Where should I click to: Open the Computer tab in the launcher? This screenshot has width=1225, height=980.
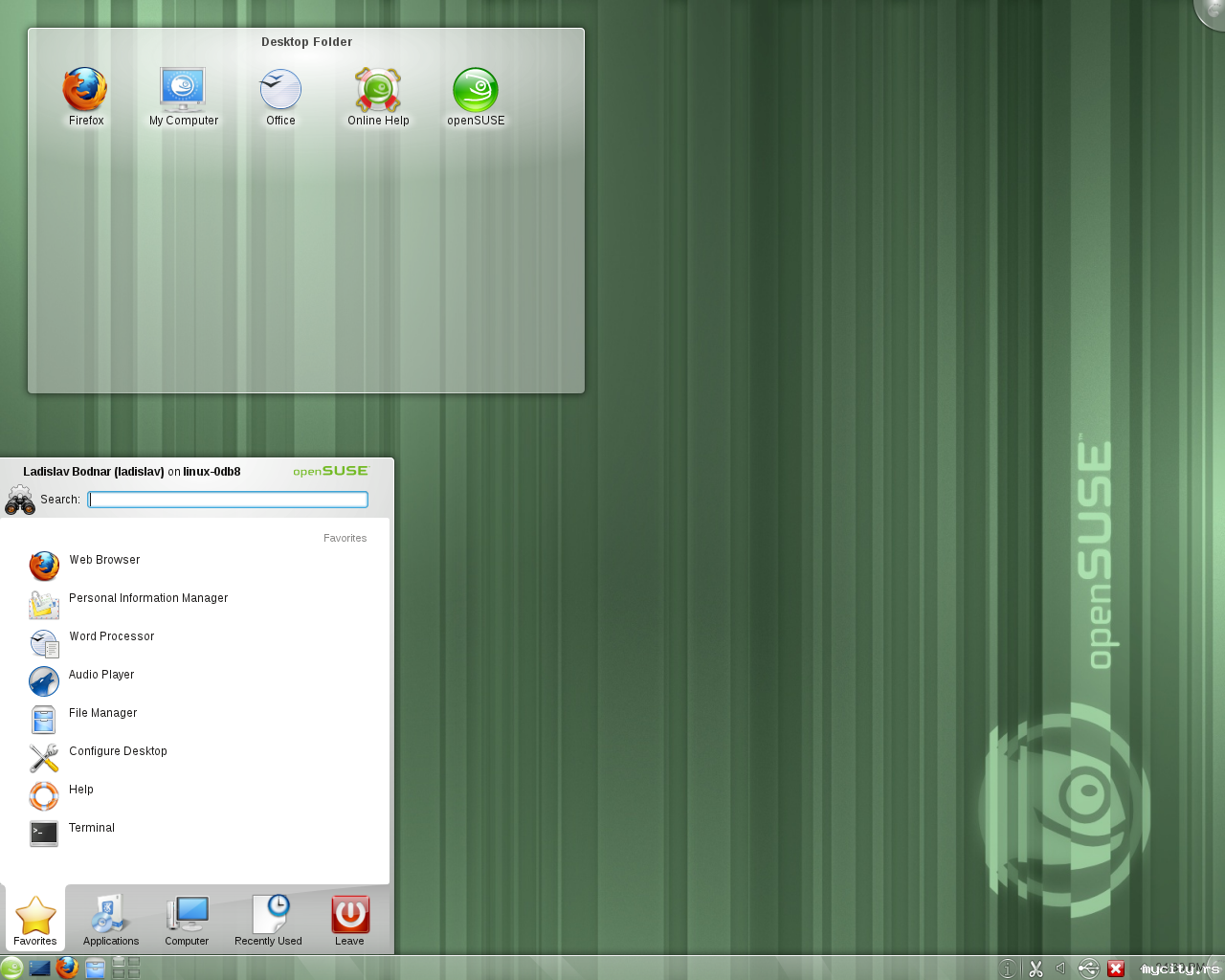click(187, 920)
